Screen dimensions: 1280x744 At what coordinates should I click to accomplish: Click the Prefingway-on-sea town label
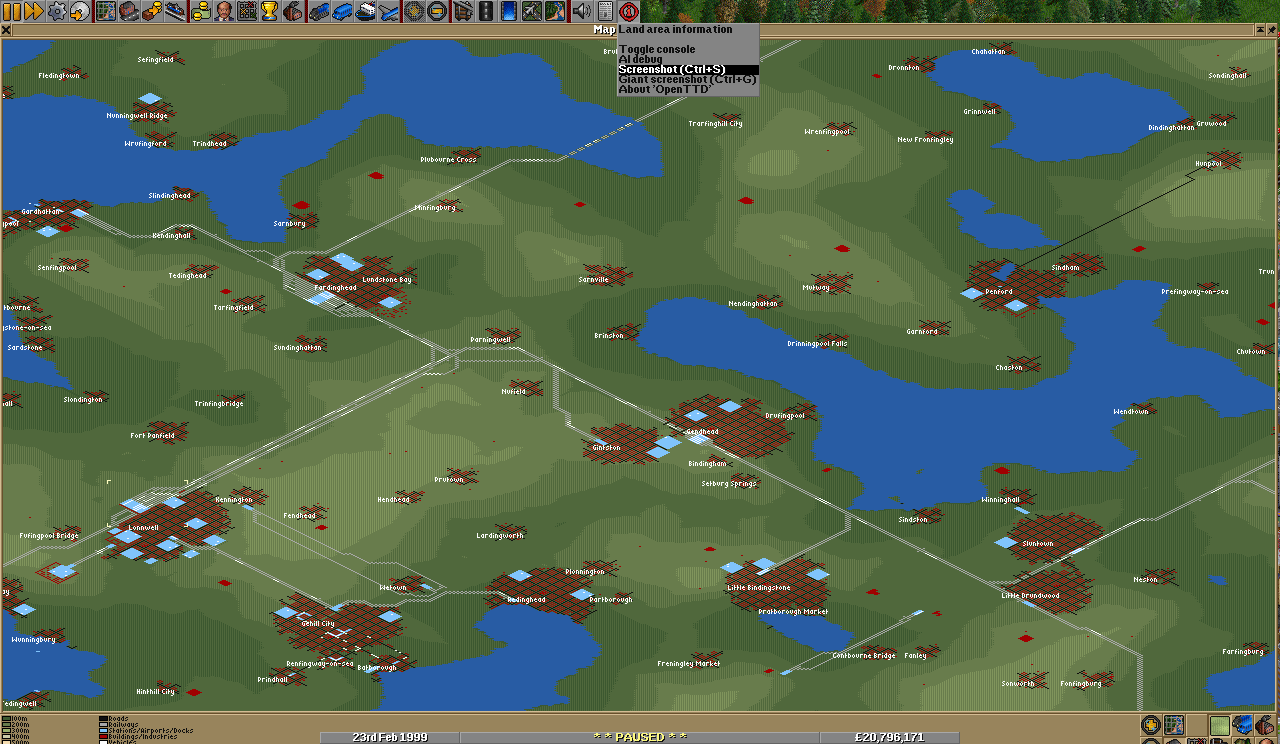point(1195,291)
